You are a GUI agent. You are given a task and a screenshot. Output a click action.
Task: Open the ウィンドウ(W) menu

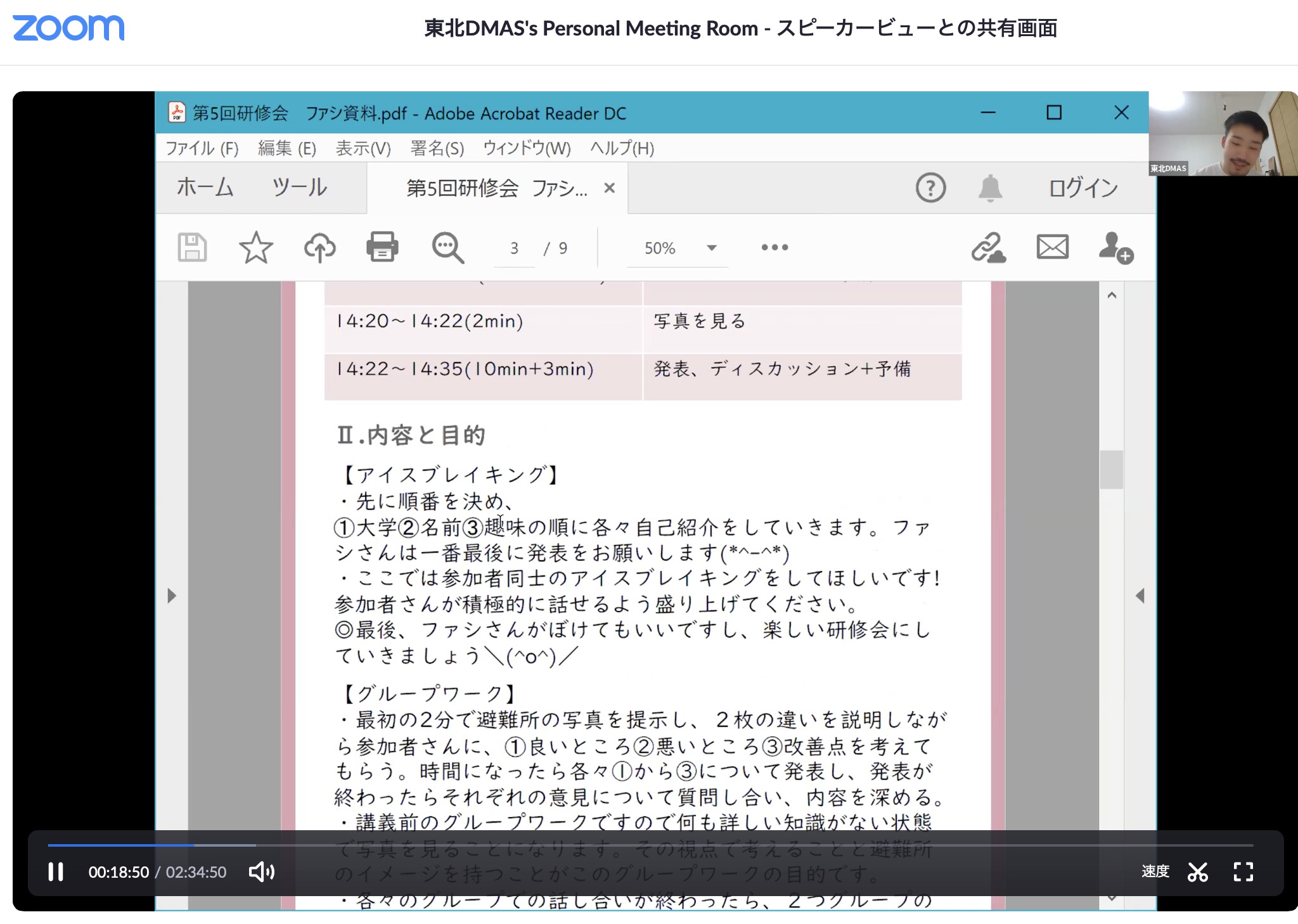point(527,148)
